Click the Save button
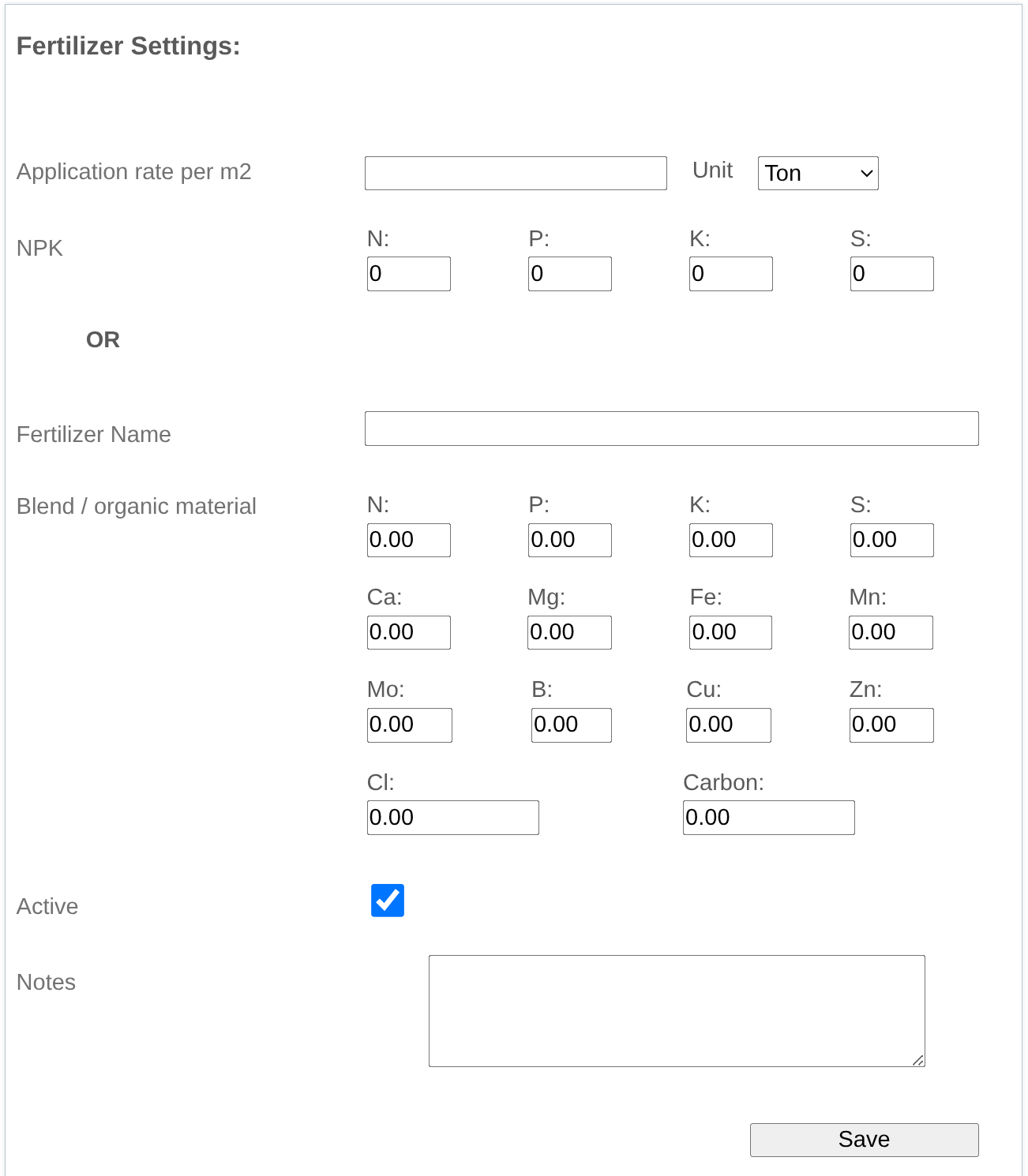The width and height of the screenshot is (1028, 1176). pos(864,1140)
